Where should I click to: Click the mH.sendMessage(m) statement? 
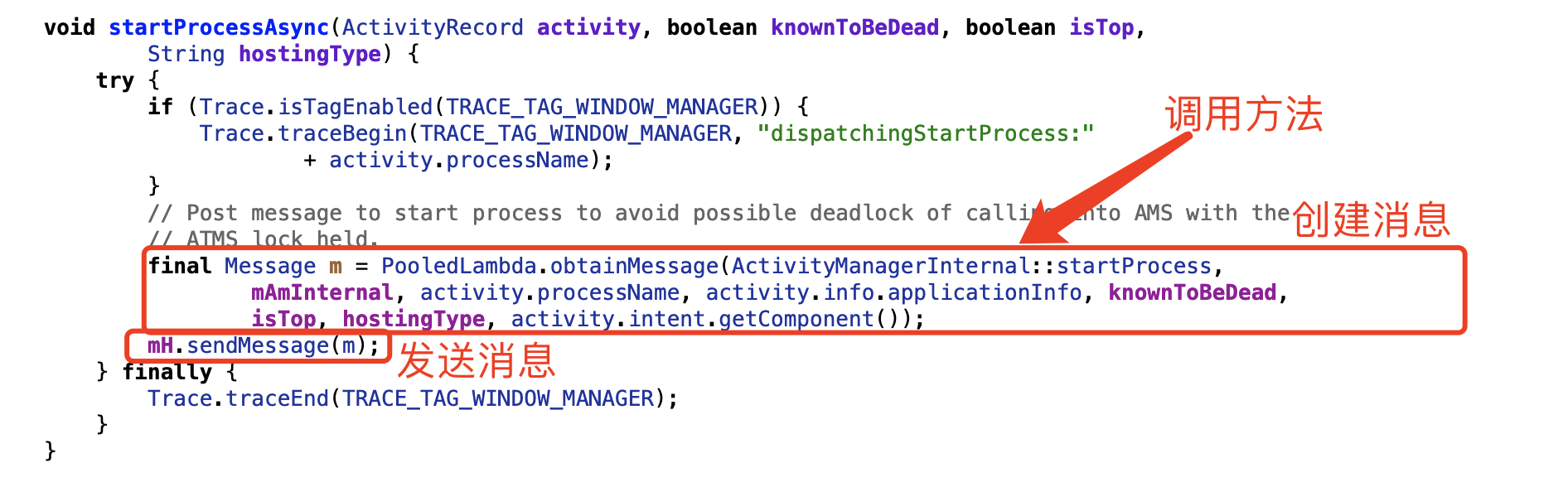point(263,345)
